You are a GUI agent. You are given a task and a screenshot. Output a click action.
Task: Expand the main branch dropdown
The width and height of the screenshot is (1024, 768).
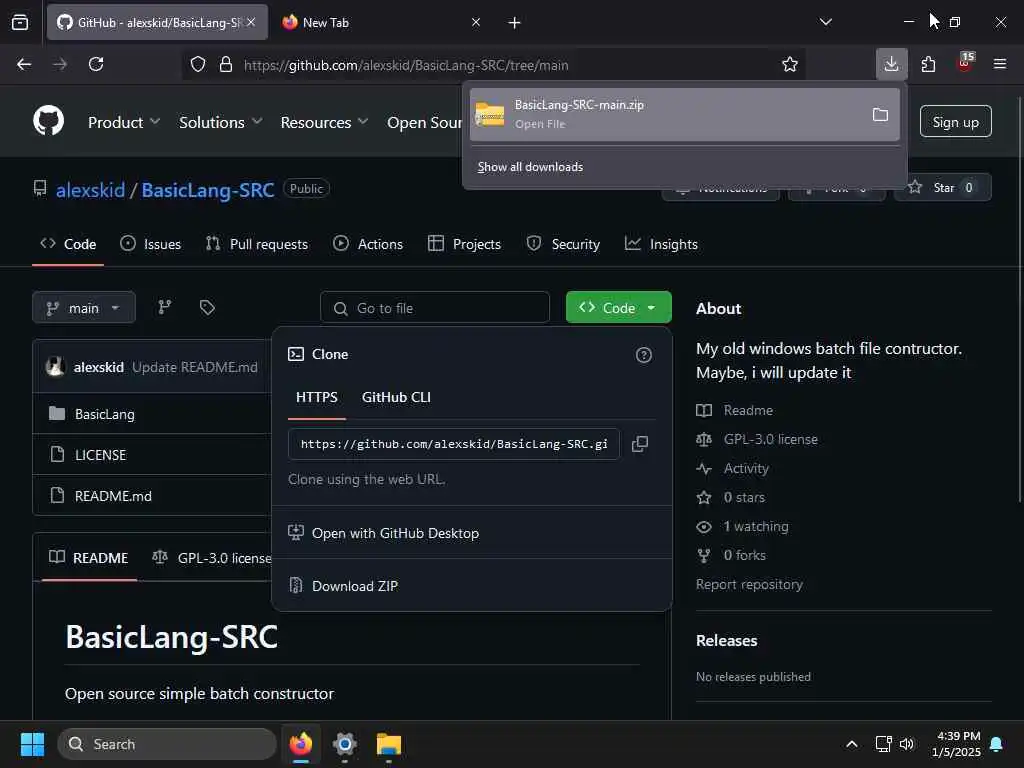click(x=84, y=308)
